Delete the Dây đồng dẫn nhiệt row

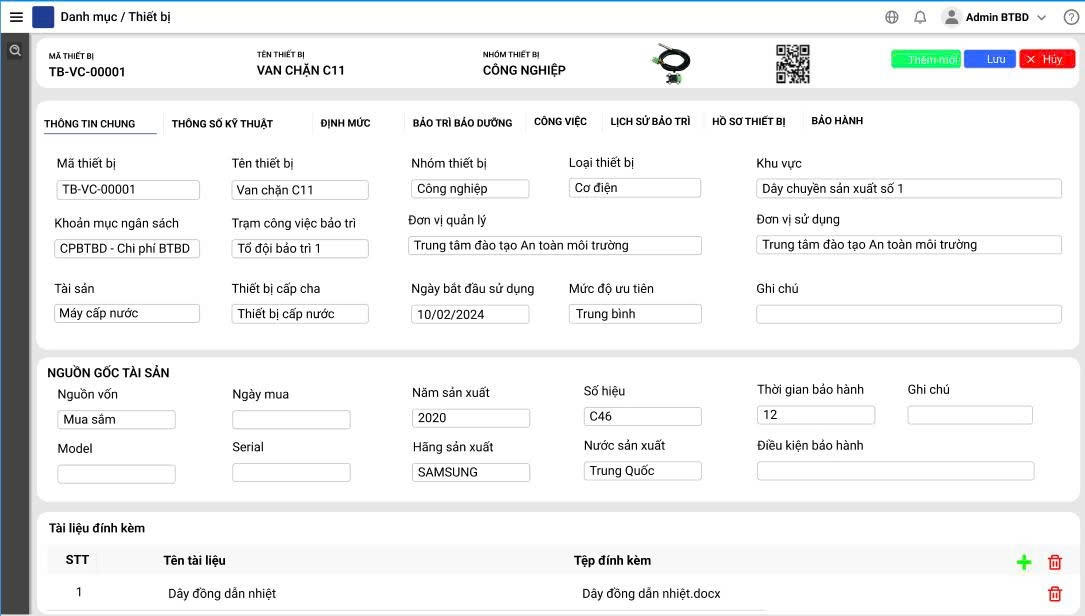coord(1054,594)
